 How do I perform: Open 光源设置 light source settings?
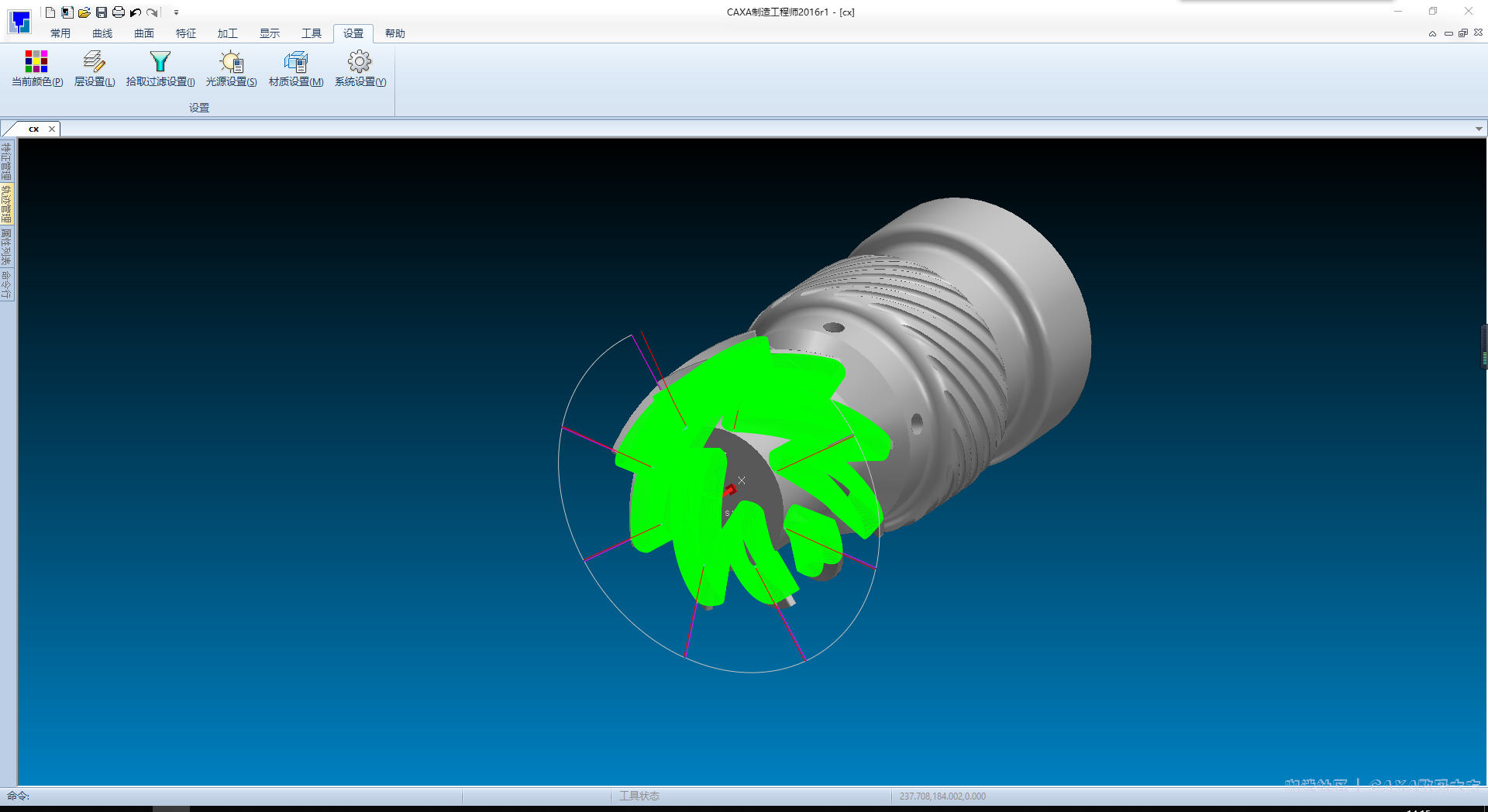[231, 68]
